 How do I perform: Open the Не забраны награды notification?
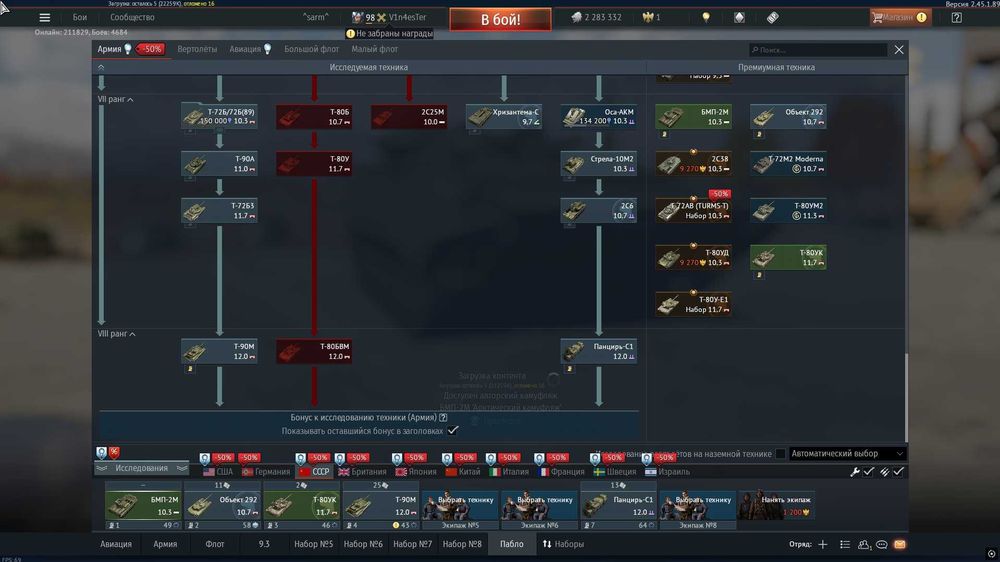tap(389, 33)
